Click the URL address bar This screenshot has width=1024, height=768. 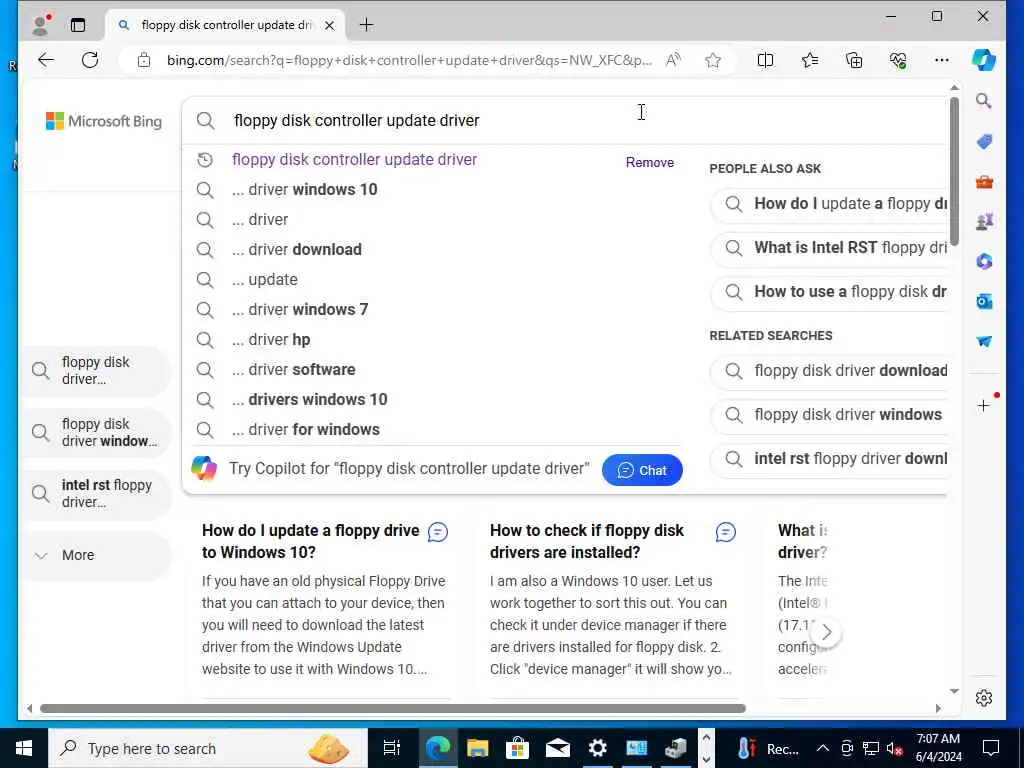click(409, 60)
